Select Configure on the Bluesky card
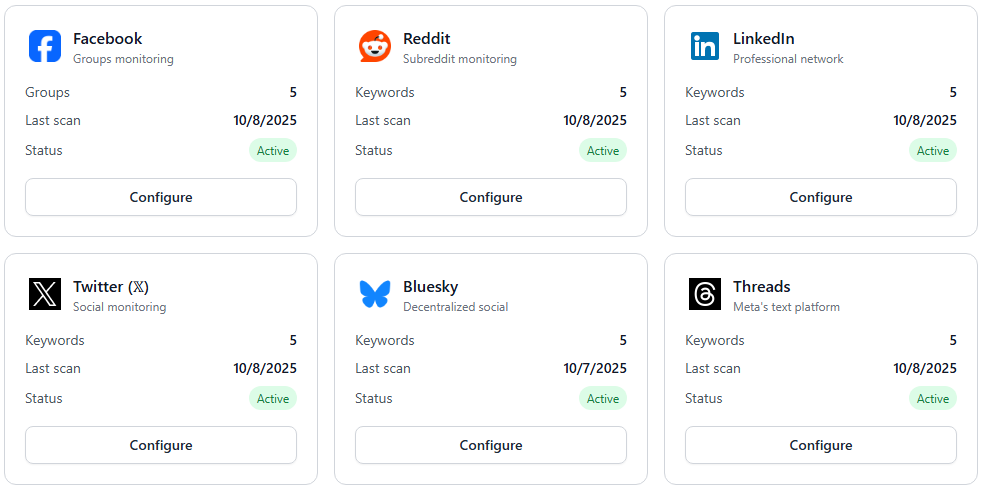Screen dimensions: 982x490 [x=491, y=445]
